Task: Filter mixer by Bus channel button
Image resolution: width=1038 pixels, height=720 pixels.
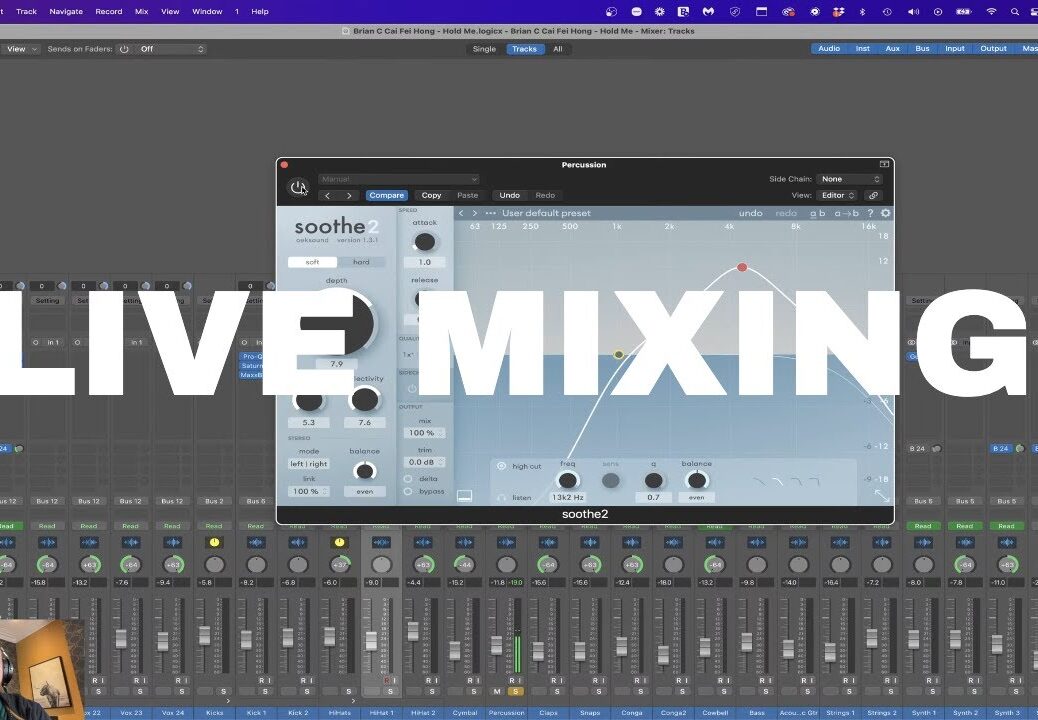Action: (922, 48)
